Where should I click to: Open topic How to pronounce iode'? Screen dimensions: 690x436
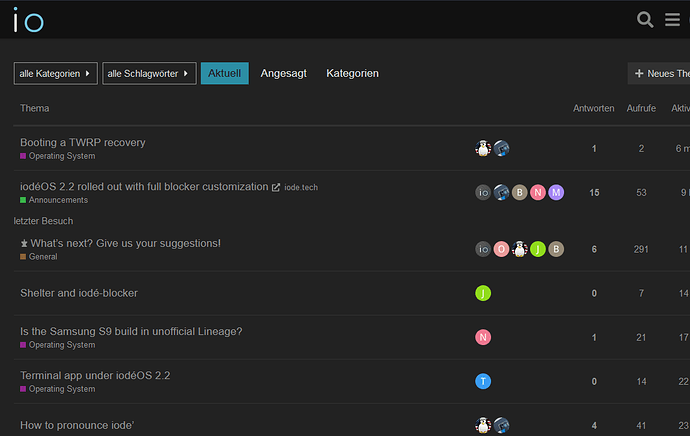[77, 425]
